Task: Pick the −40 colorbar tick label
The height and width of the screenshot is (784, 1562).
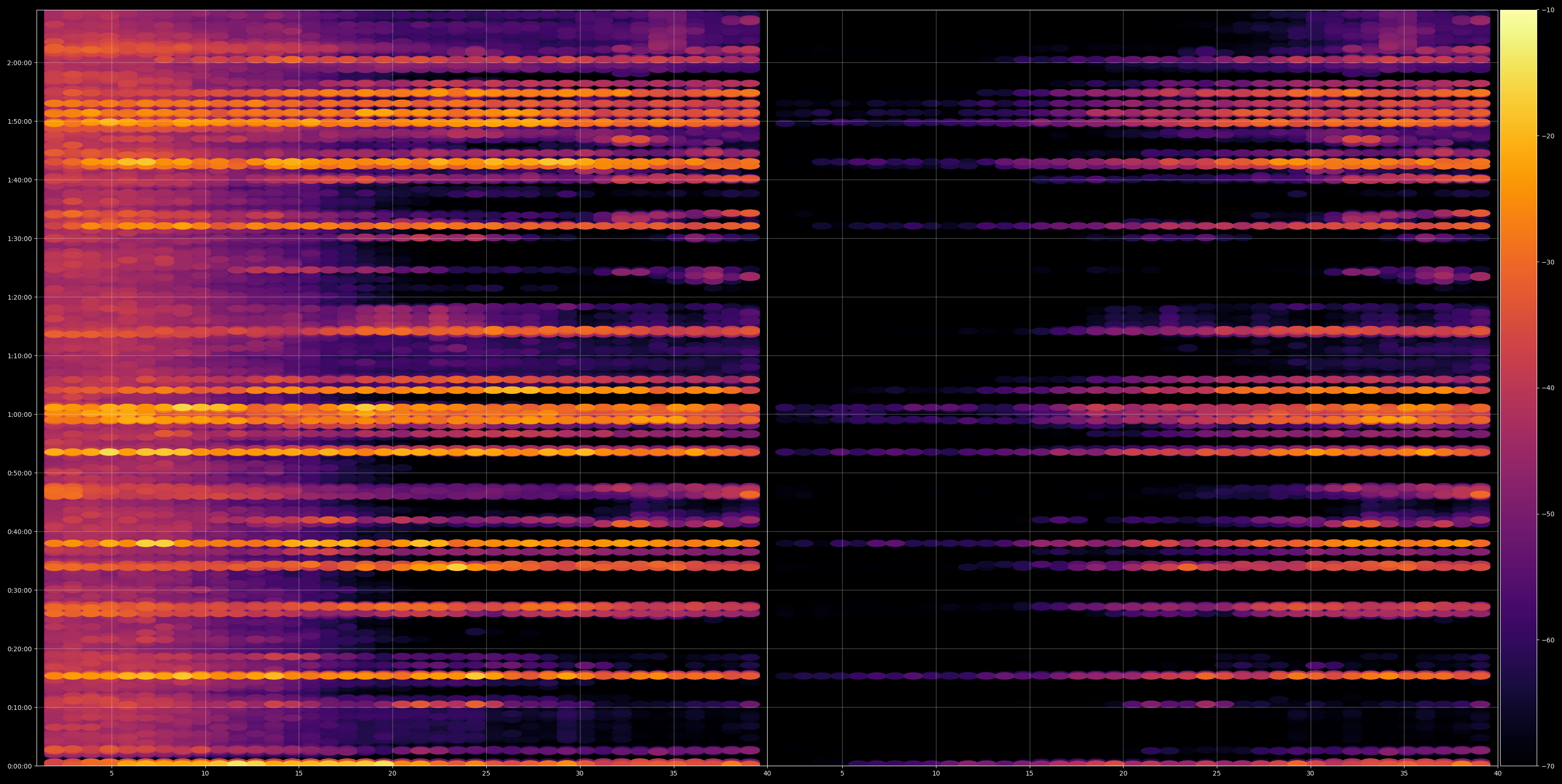Action: [1548, 388]
